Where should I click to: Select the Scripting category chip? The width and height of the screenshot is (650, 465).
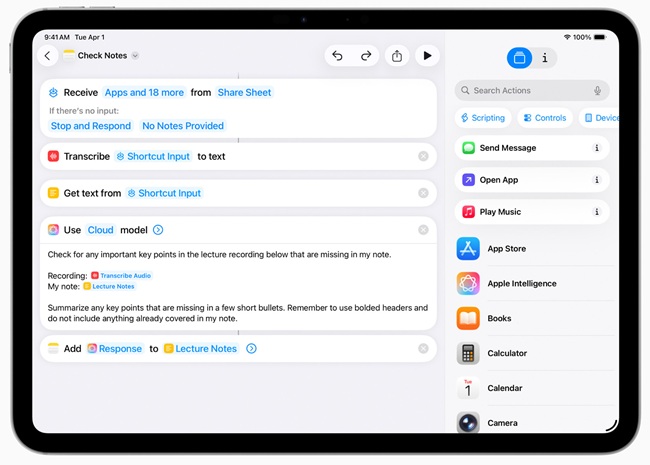point(483,118)
